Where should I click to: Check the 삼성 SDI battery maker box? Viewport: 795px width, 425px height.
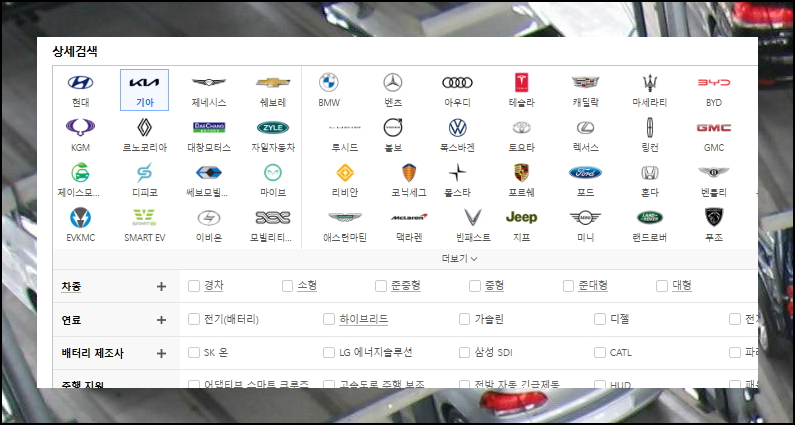point(464,352)
